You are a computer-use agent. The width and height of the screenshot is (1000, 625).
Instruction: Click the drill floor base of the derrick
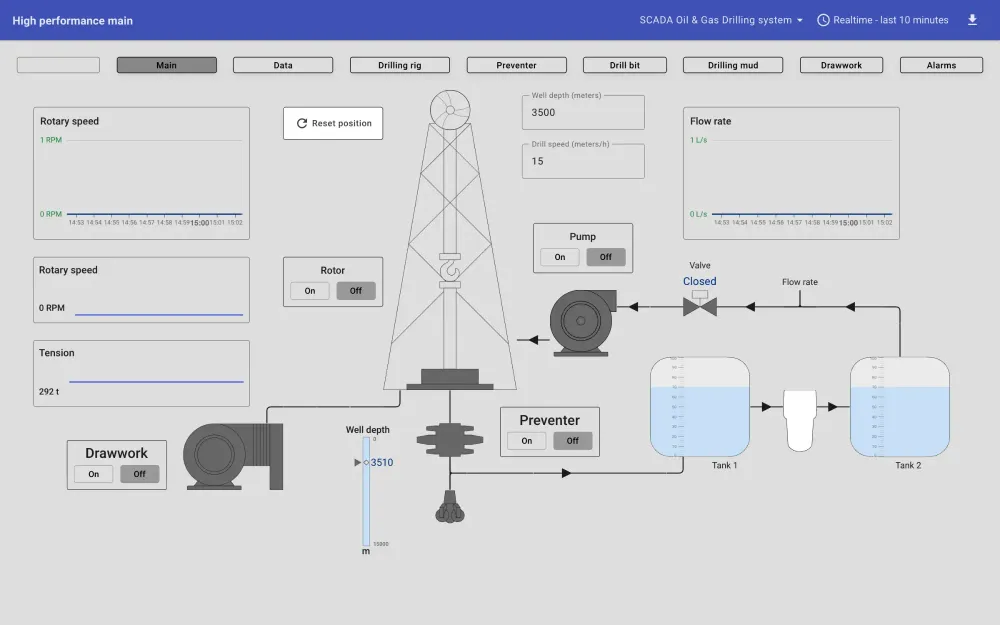point(450,379)
